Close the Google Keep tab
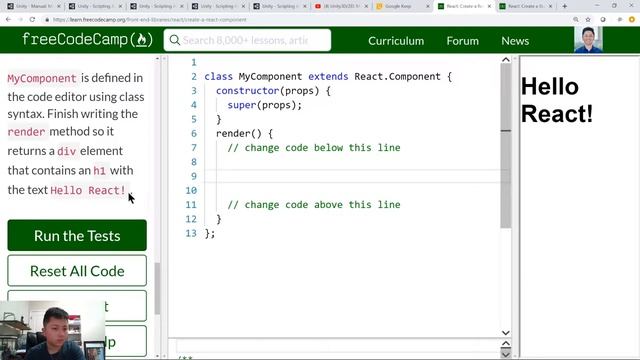The image size is (640, 360). (x=428, y=6)
